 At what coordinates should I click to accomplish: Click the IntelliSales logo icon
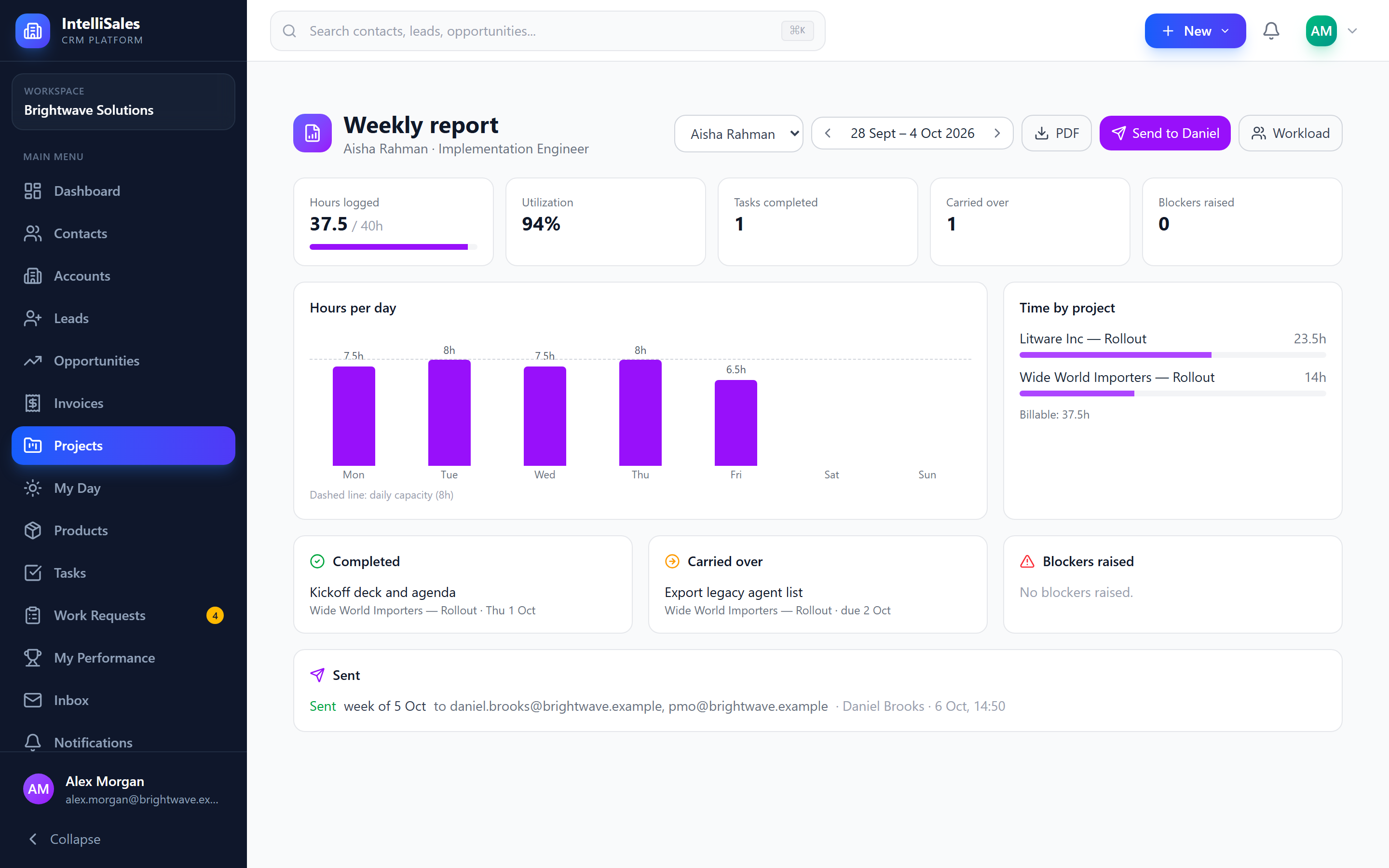[x=33, y=30]
